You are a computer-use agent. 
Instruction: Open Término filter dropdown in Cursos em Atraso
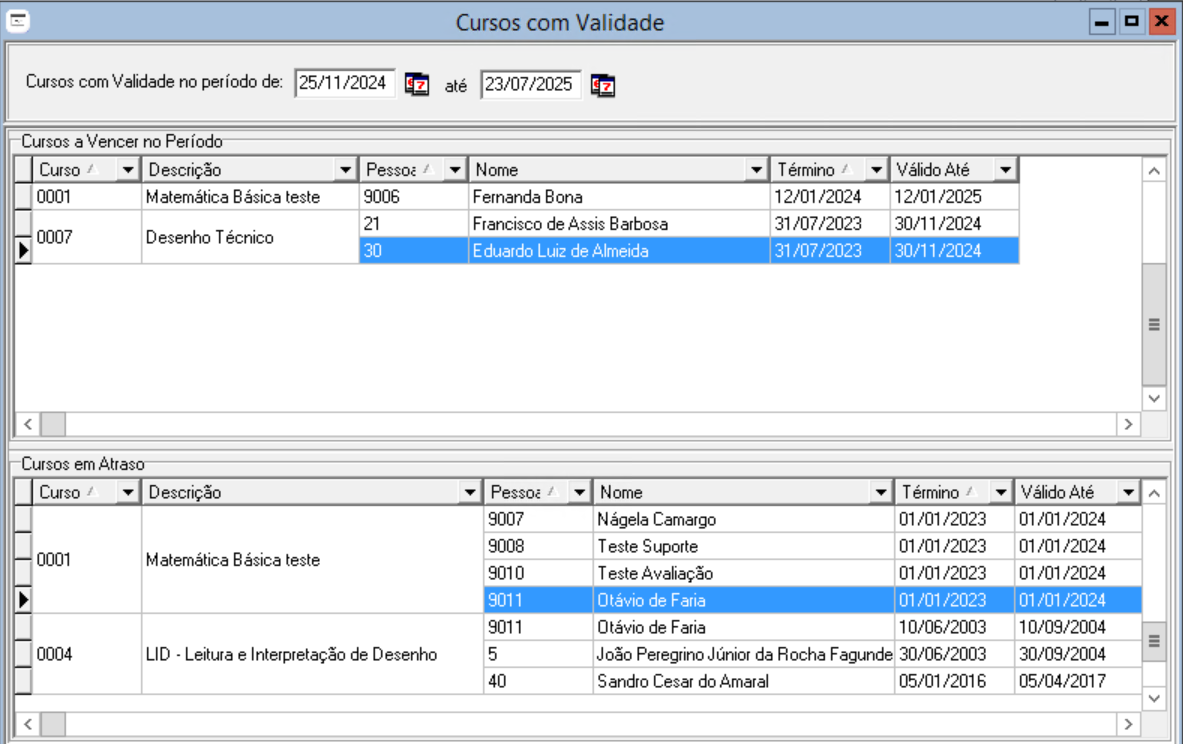1000,493
